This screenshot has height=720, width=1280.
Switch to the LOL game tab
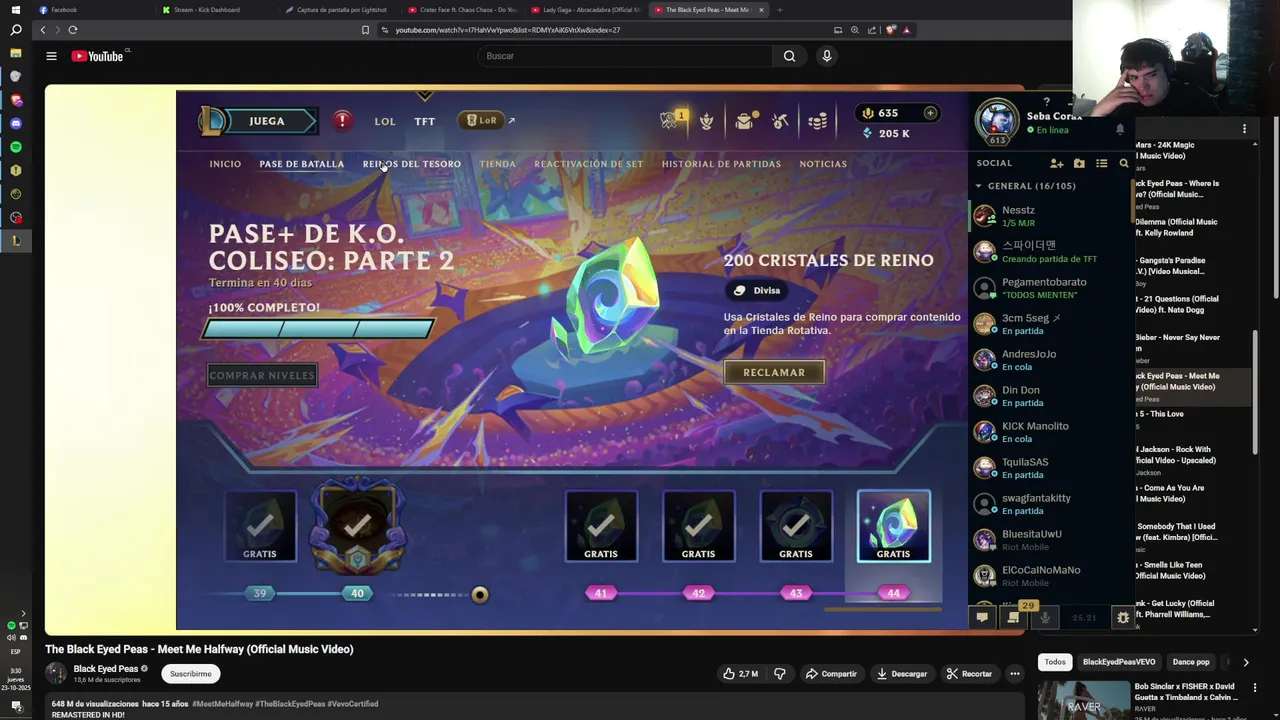(385, 121)
